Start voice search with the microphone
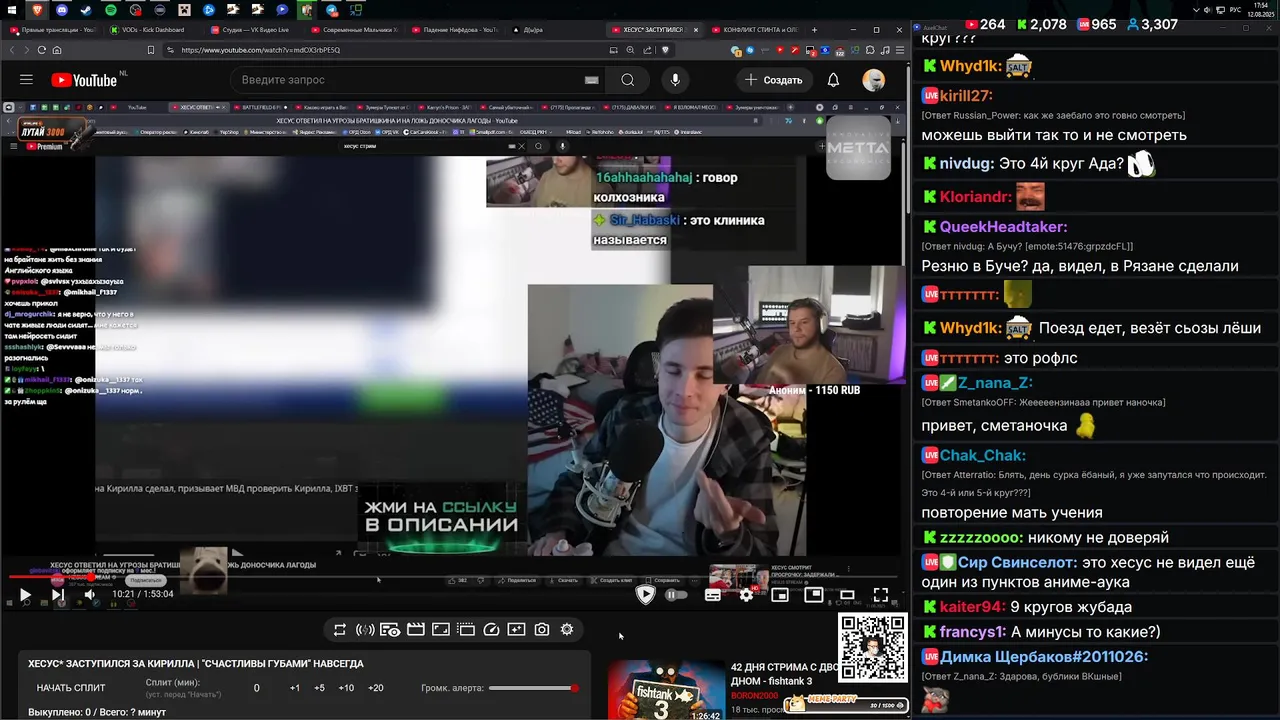Viewport: 1280px width, 720px height. 675,80
